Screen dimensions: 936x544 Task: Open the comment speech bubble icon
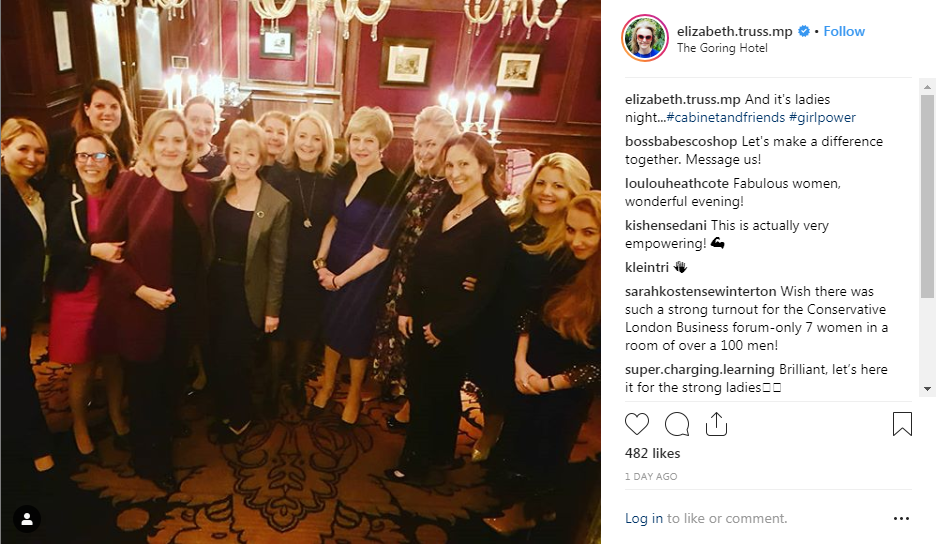click(677, 424)
